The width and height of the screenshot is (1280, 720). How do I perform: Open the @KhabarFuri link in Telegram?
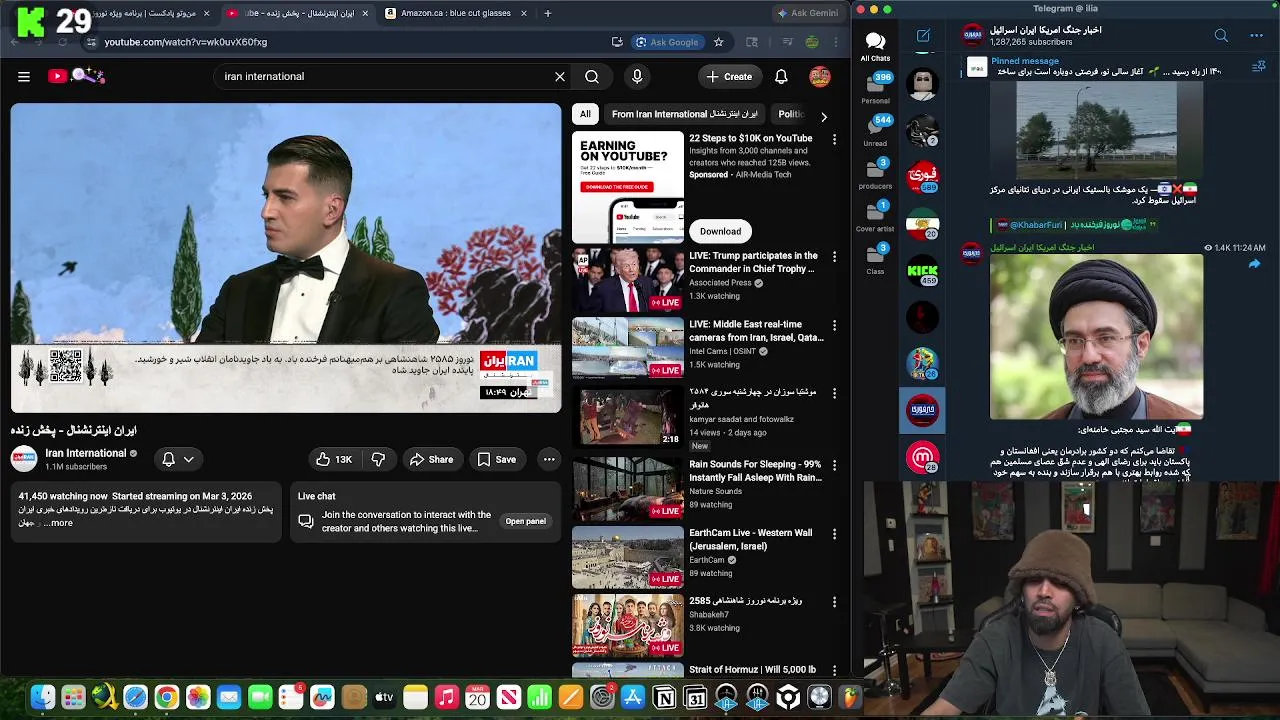(1035, 225)
